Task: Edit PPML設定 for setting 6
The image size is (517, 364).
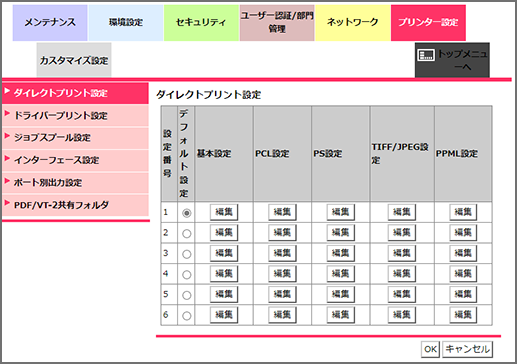Action: click(463, 314)
